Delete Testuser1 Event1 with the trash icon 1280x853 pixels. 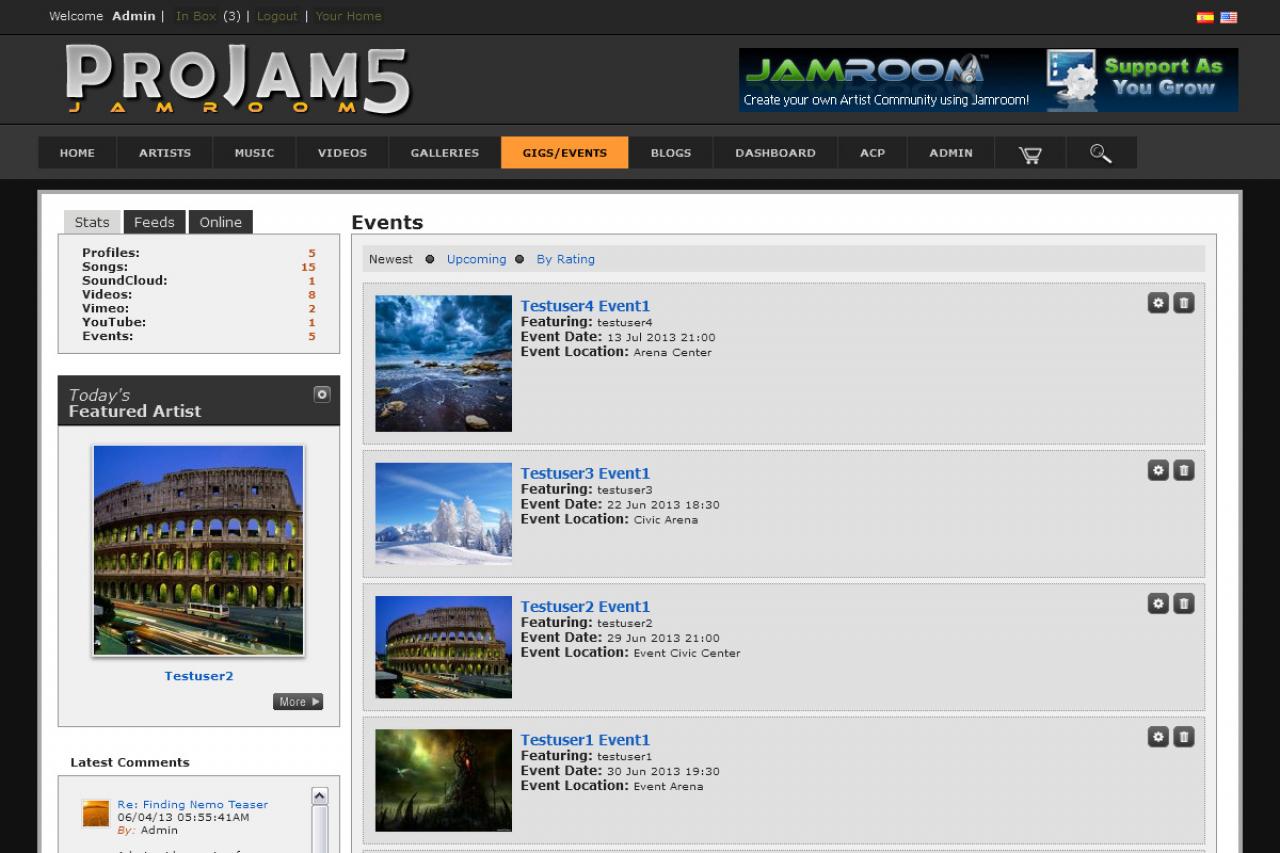point(1183,736)
